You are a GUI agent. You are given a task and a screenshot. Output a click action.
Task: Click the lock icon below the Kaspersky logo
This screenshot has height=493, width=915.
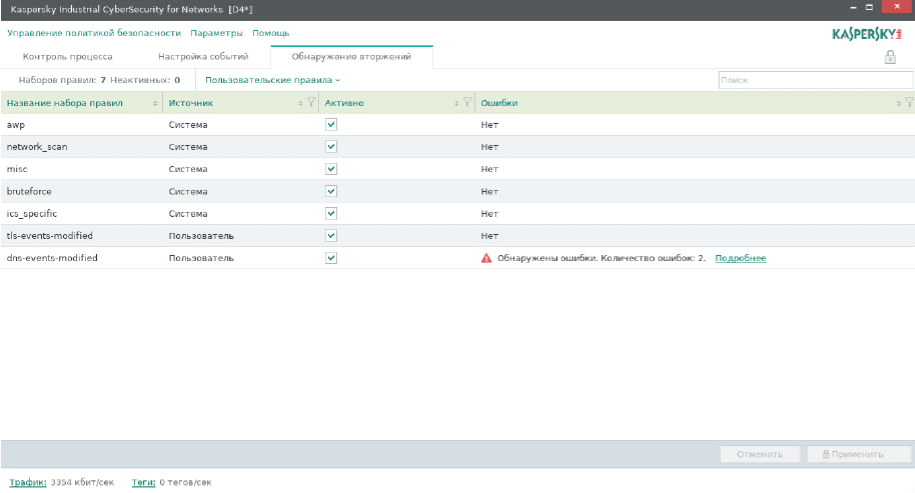point(889,57)
